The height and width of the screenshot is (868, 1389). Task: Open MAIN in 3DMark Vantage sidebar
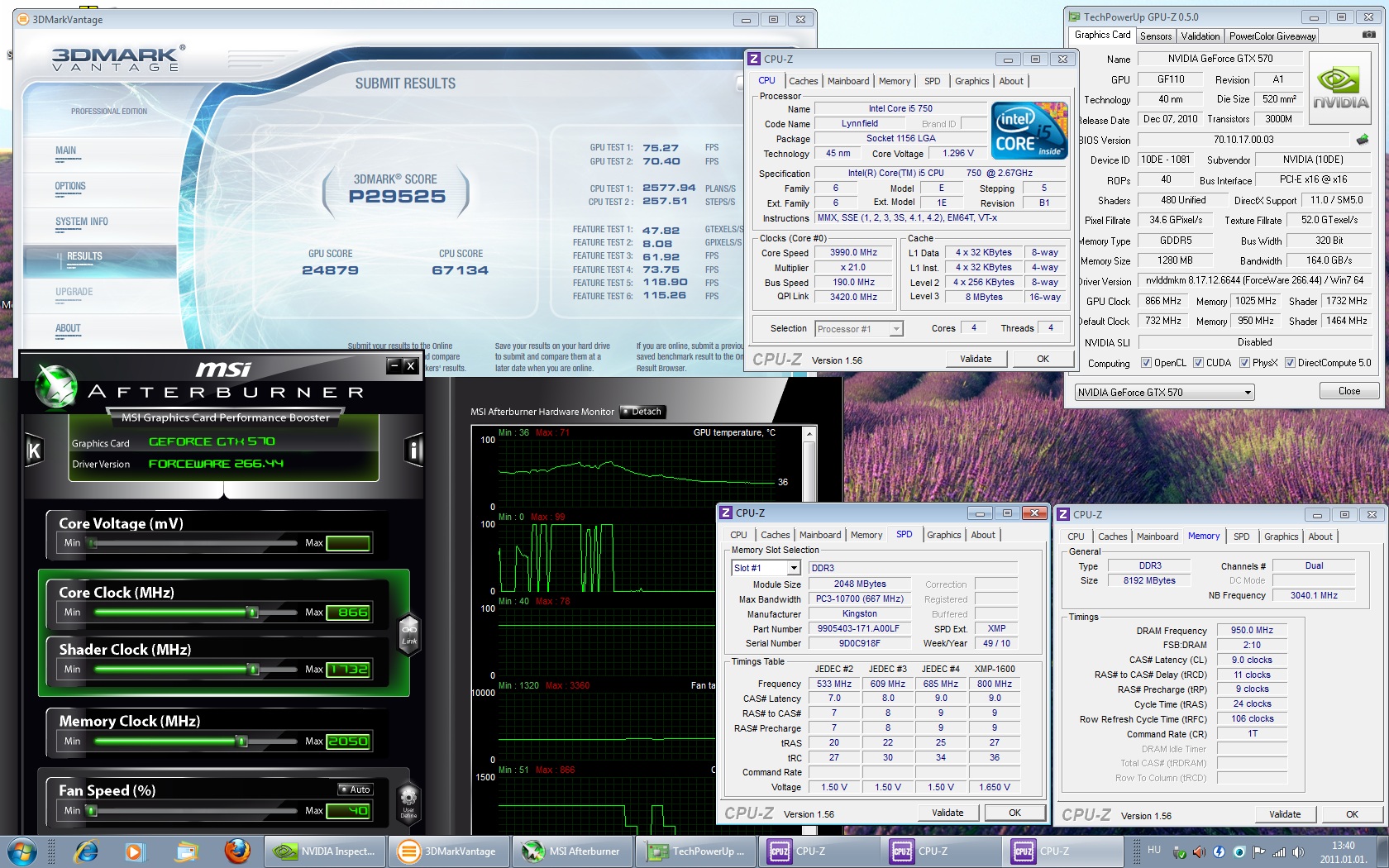coord(66,150)
